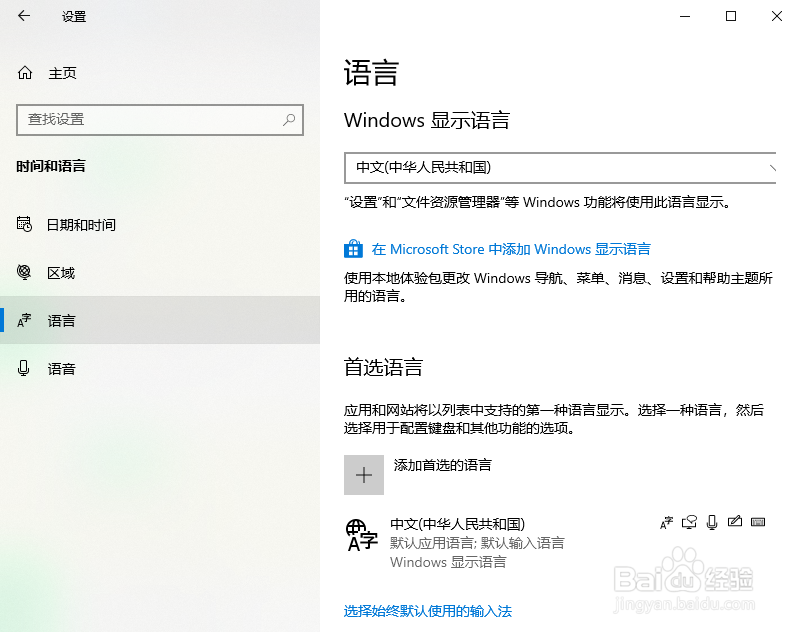Click the A字 icon beside 语言 sidebar item
800x632 pixels.
click(24, 320)
